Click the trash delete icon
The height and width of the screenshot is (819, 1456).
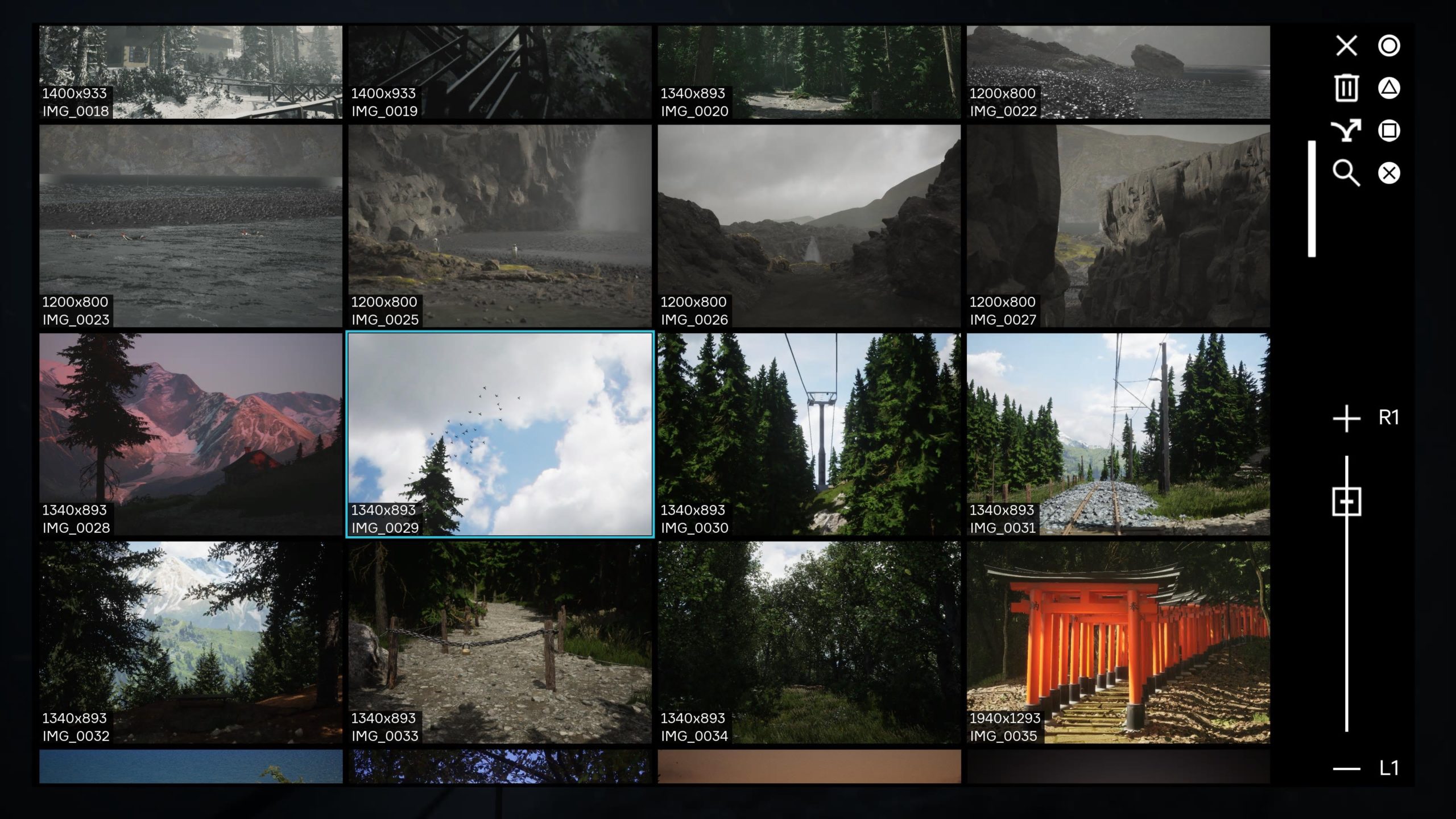1346,88
